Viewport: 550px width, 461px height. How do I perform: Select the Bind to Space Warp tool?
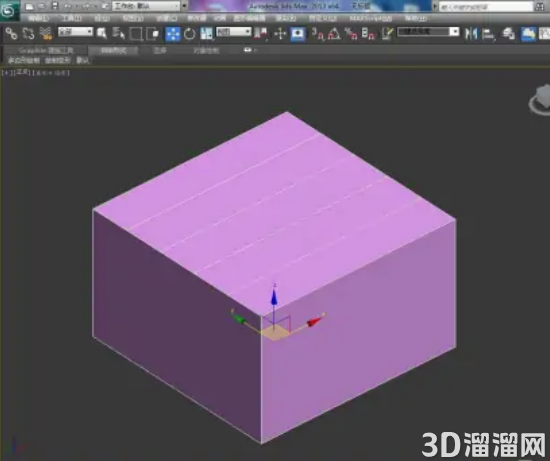(46, 34)
